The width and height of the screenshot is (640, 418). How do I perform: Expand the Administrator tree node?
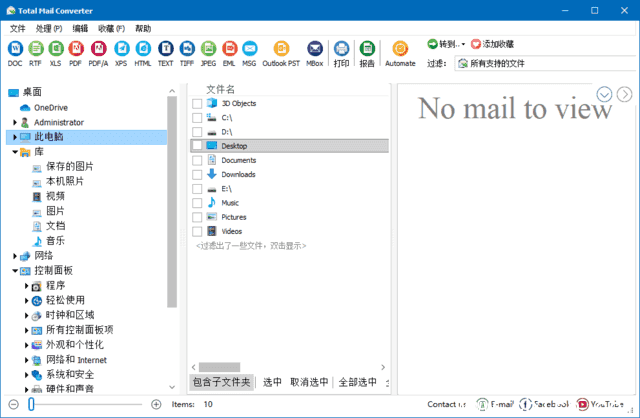coord(15,122)
